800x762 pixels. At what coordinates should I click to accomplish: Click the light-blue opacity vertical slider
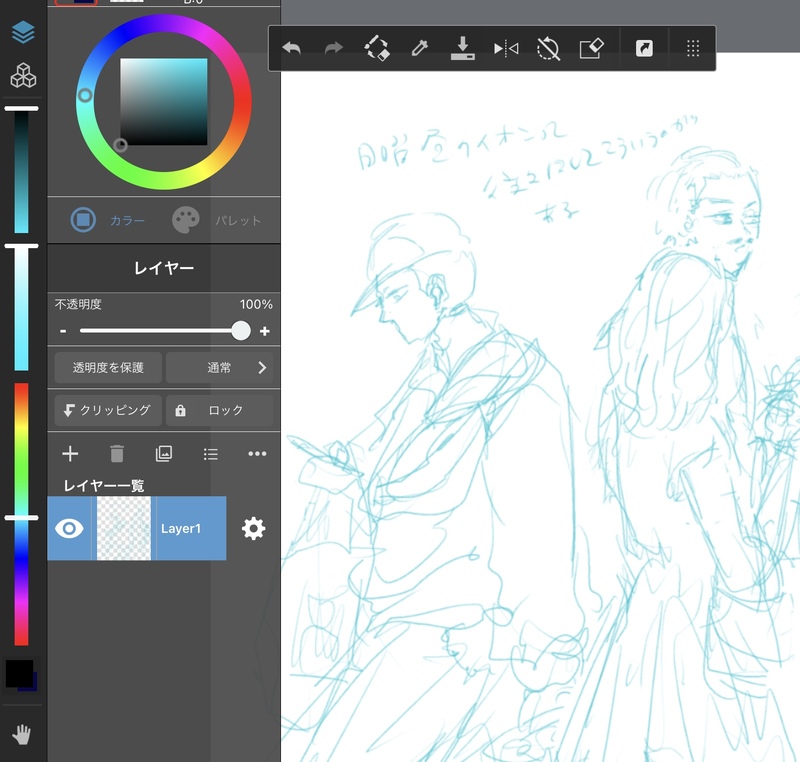[x=21, y=309]
